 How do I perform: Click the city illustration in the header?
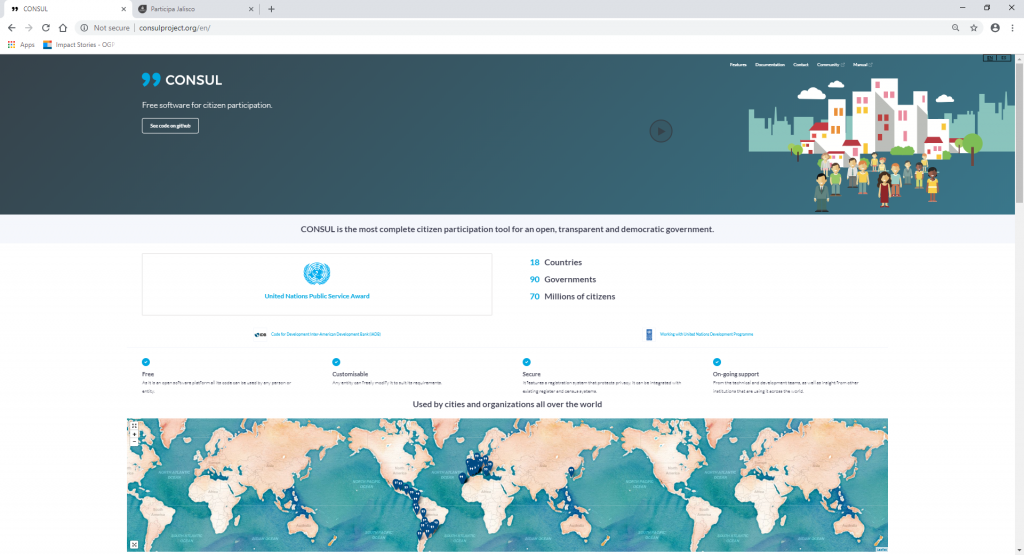(882, 144)
